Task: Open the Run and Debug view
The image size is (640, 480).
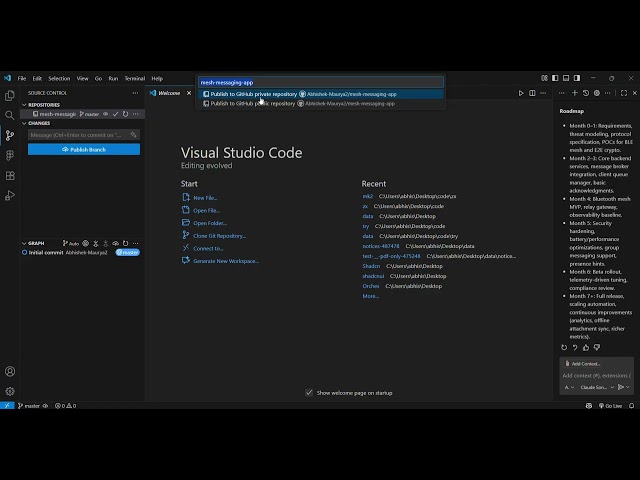Action: click(x=10, y=196)
